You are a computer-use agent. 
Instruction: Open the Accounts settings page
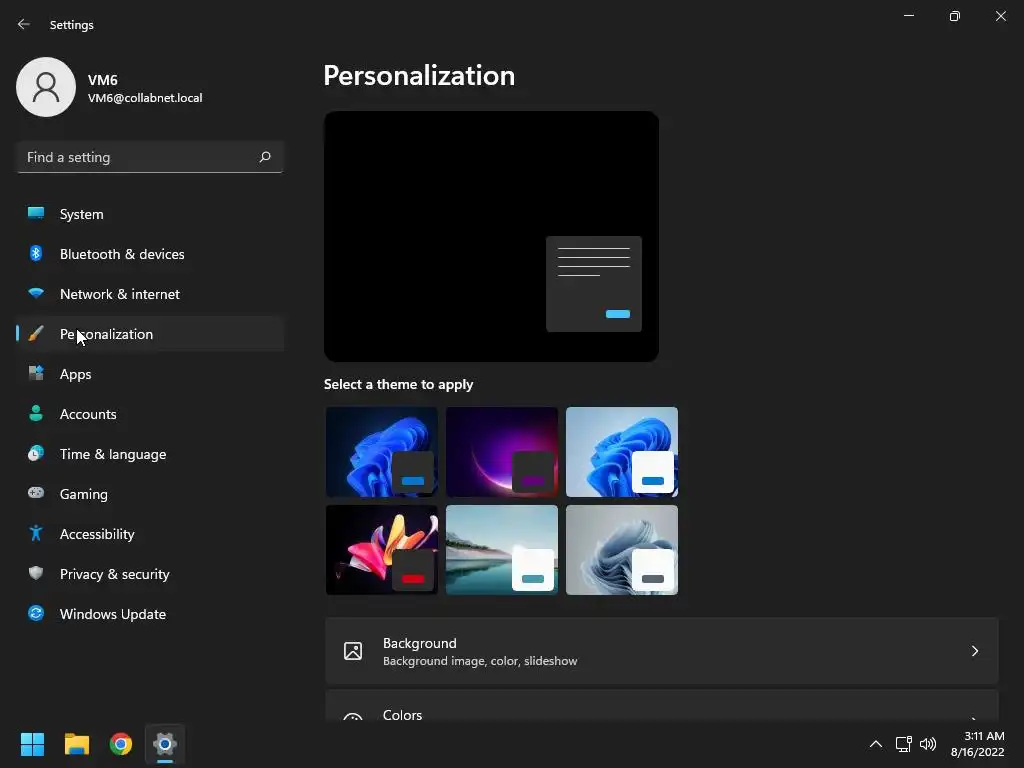tap(150, 414)
